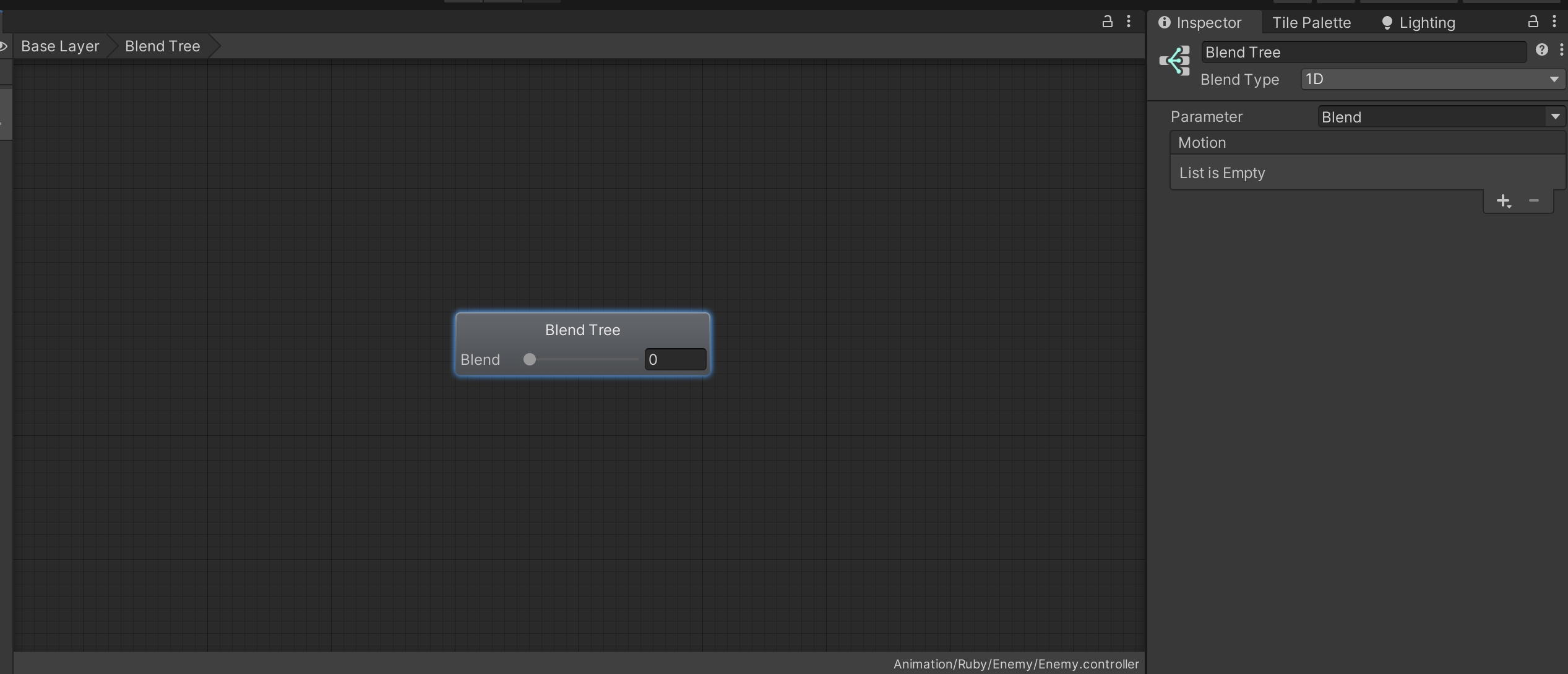Open Blend Tree component settings menu
Viewport: 1568px width, 674px height.
coord(1561,50)
